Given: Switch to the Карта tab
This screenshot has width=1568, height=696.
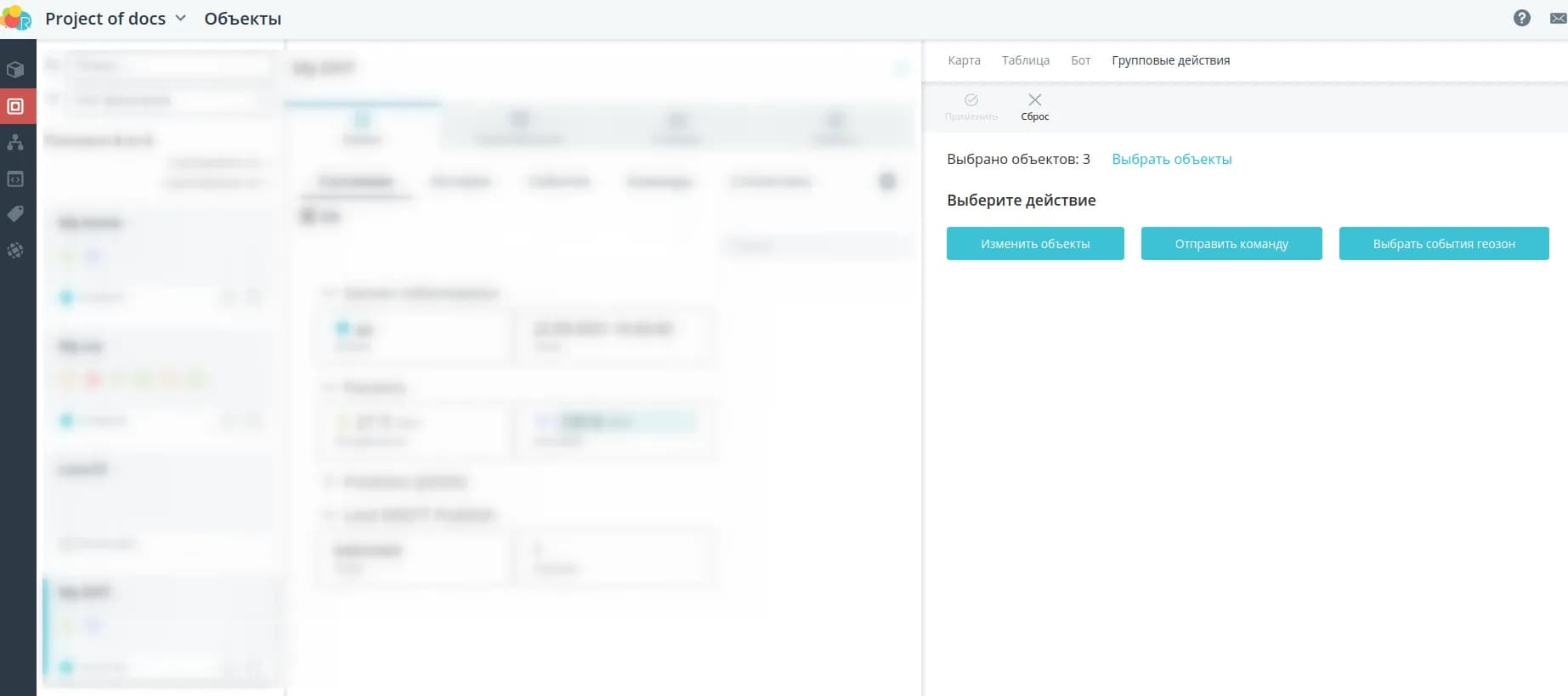Looking at the screenshot, I should (x=964, y=60).
